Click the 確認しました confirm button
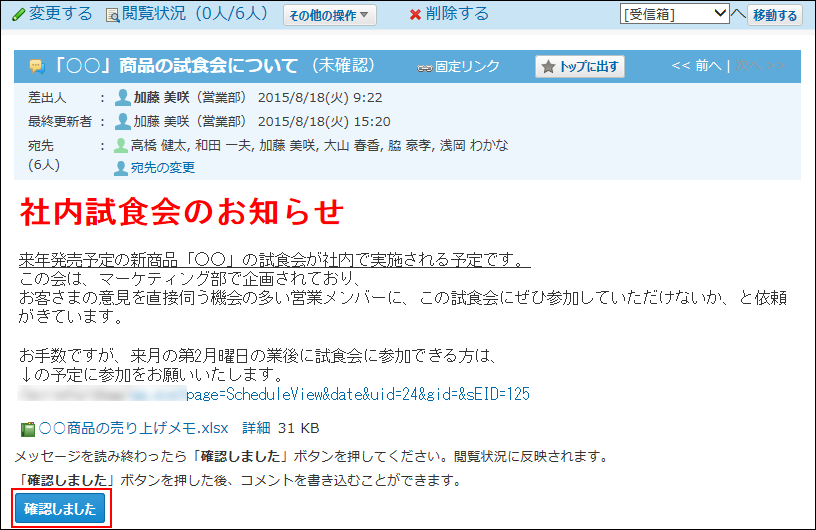Image resolution: width=816 pixels, height=530 pixels. 60,508
